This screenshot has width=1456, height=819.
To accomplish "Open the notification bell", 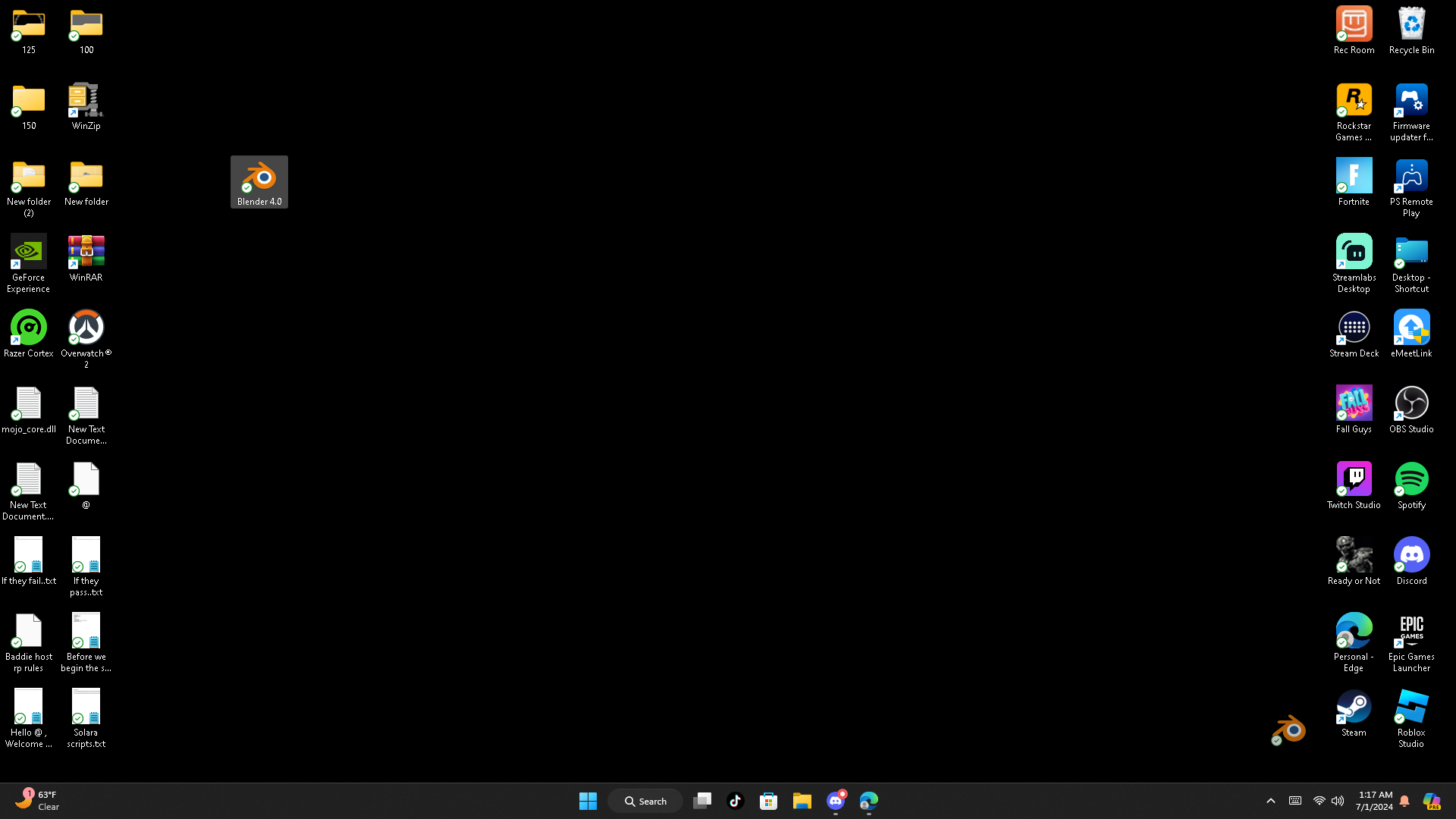I will click(1404, 801).
